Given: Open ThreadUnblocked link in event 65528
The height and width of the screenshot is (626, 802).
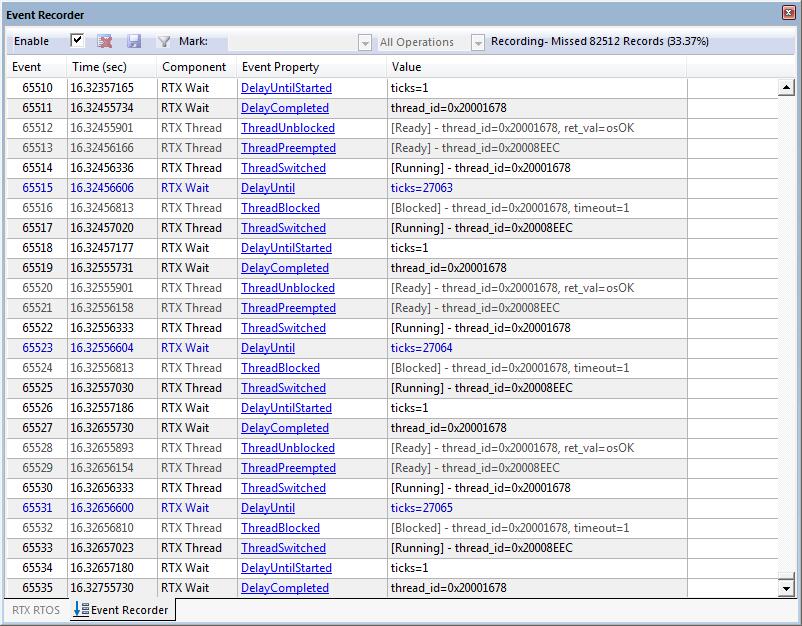Looking at the screenshot, I should (288, 448).
